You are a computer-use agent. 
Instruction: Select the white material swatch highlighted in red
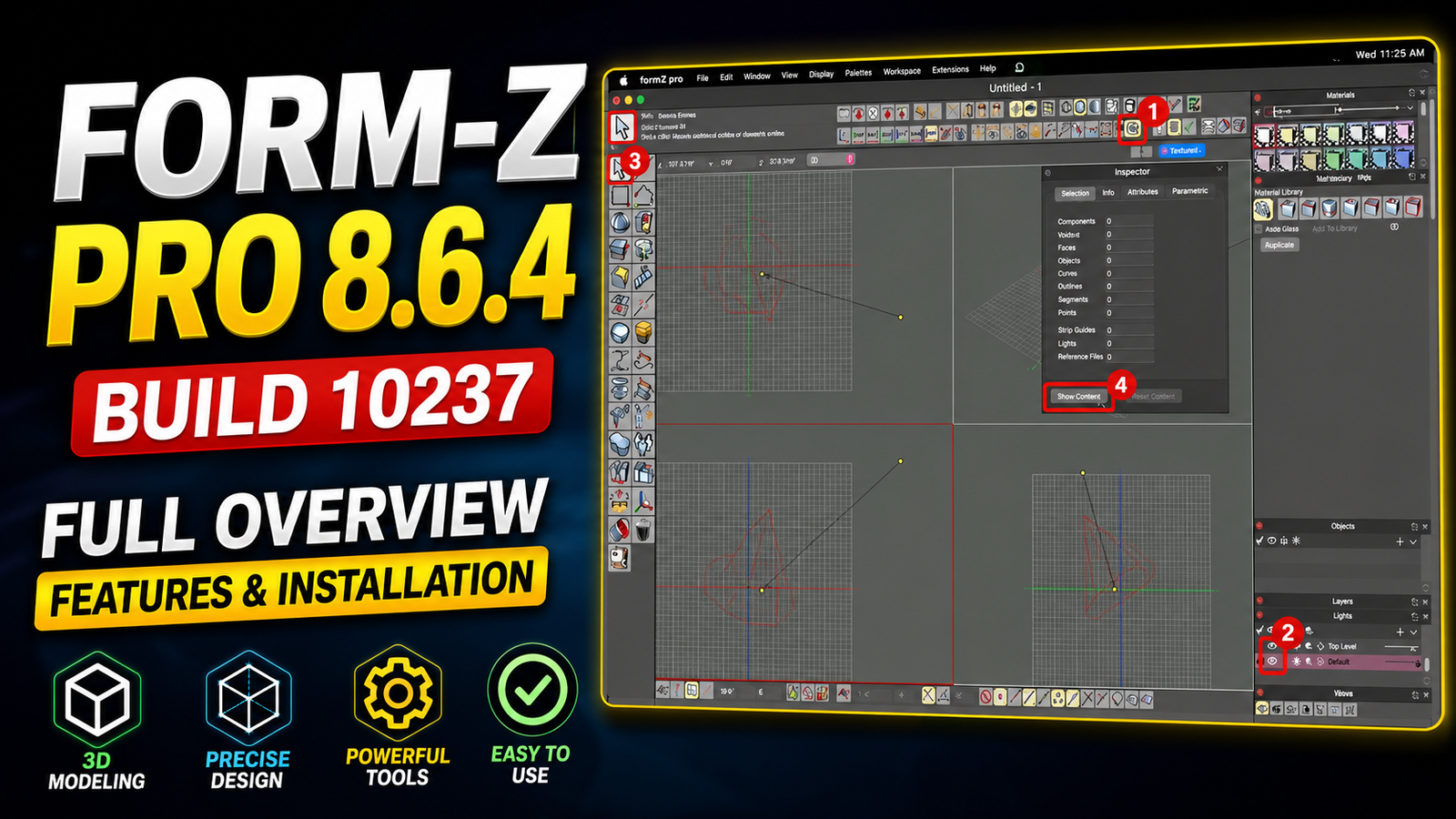coord(1264,136)
